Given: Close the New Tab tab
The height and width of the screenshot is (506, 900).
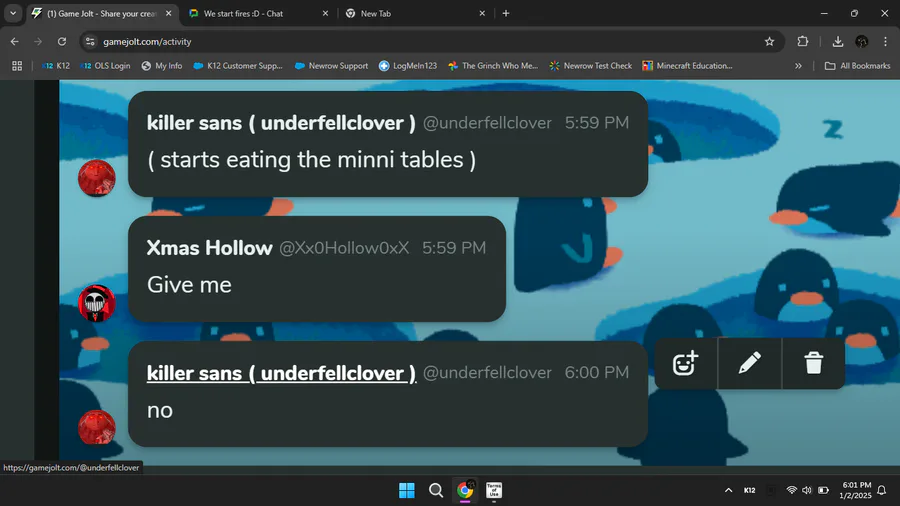Looking at the screenshot, I should pos(482,13).
